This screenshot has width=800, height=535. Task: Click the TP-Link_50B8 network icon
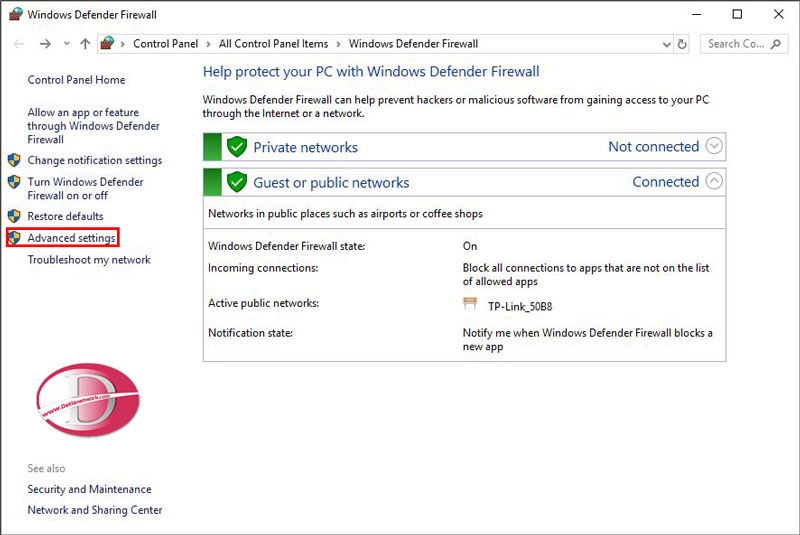point(470,304)
